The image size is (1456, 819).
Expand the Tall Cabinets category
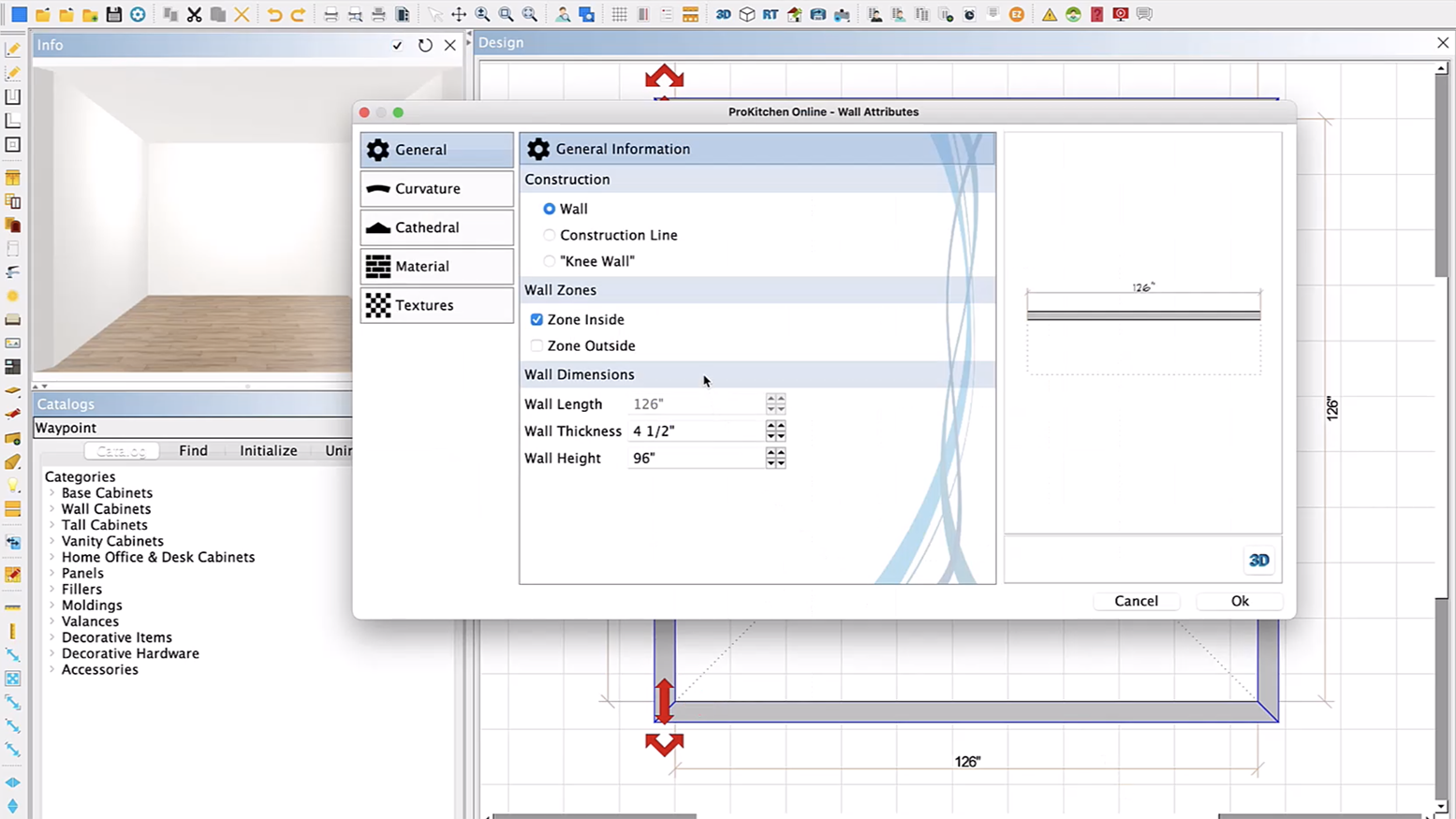pos(52,525)
